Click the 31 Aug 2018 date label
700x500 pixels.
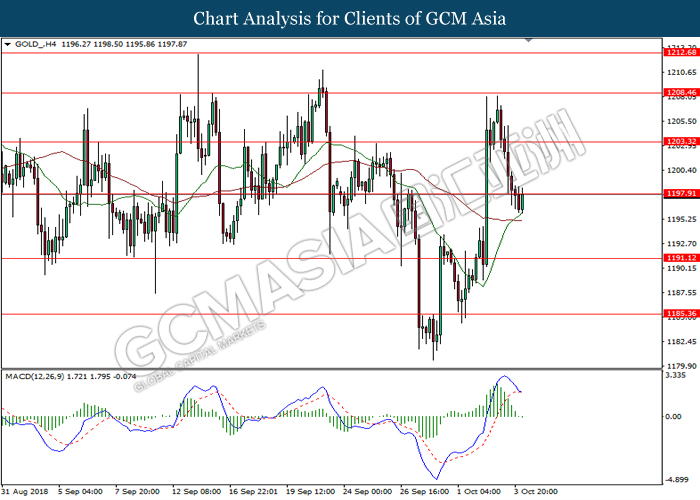25,492
